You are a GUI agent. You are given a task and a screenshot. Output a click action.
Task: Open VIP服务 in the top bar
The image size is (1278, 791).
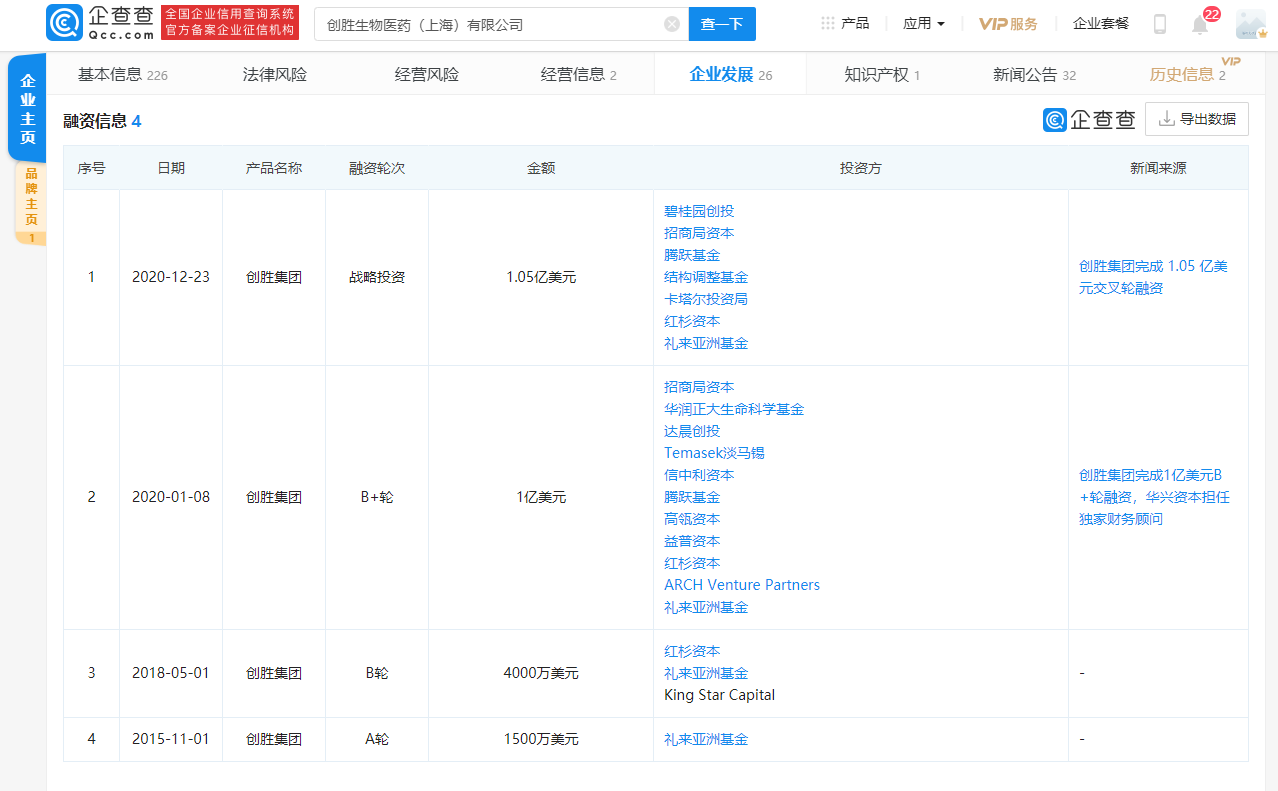1008,23
